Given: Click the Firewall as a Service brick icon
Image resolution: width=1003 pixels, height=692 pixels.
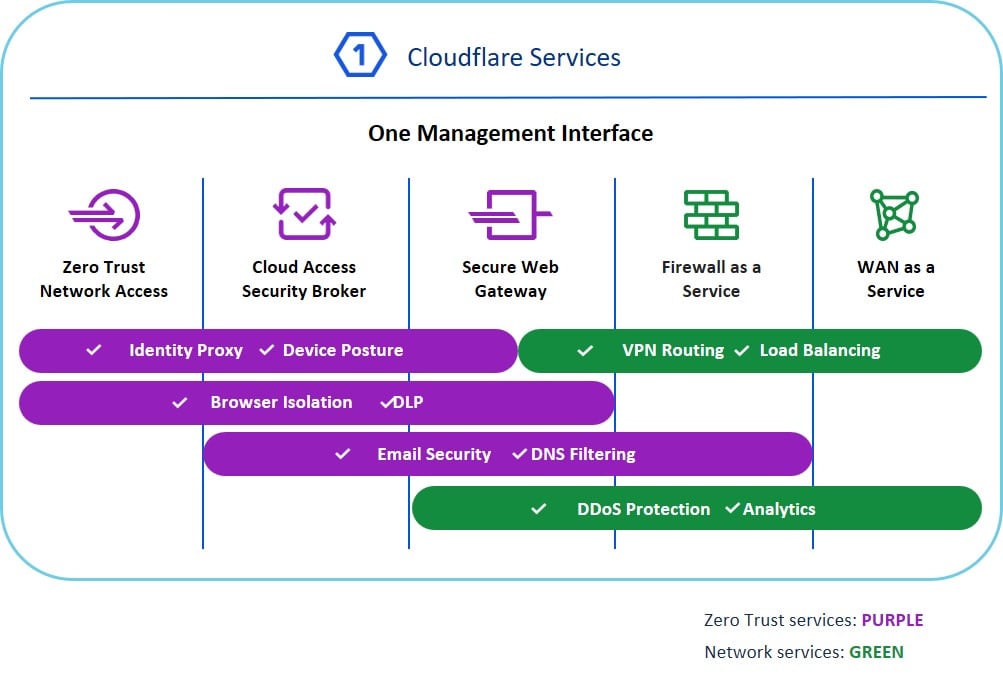Looking at the screenshot, I should pyautogui.click(x=711, y=215).
